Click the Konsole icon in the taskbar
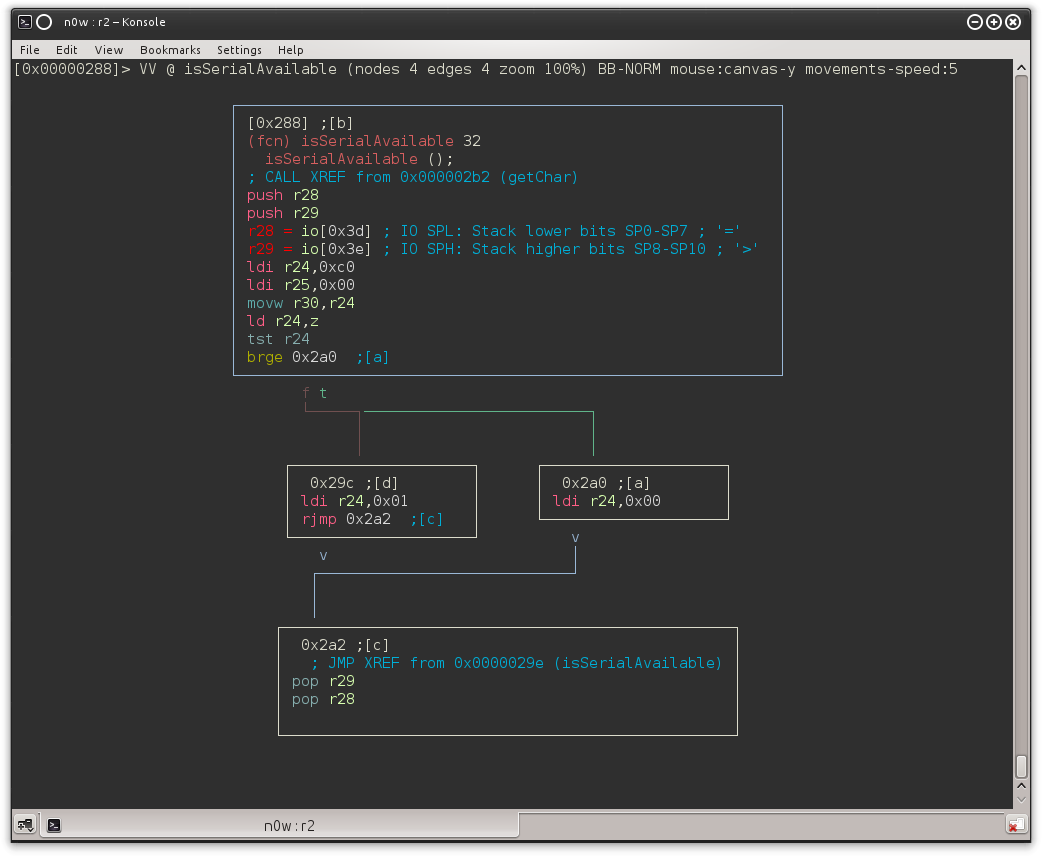 coord(53,825)
